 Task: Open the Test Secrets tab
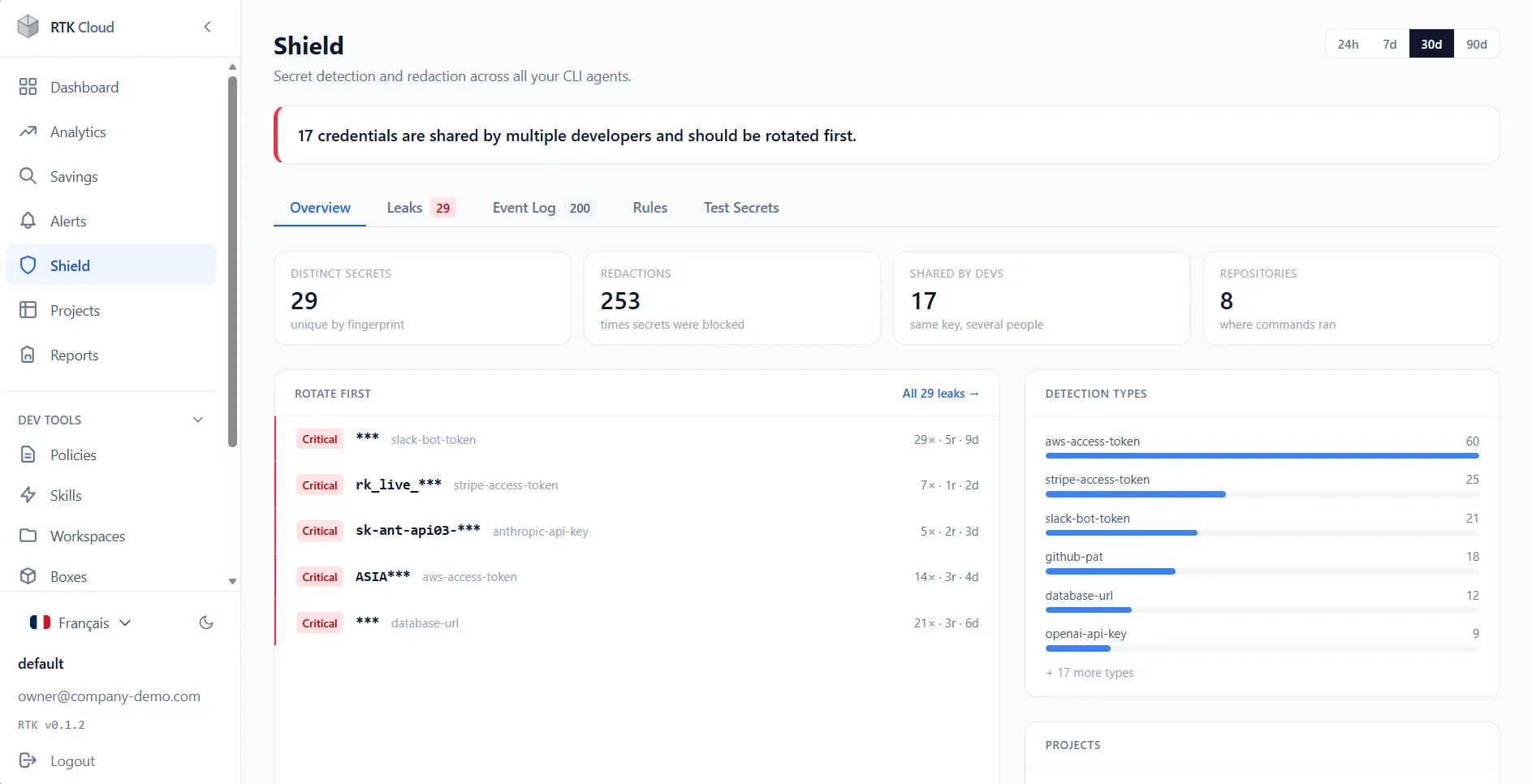741,208
